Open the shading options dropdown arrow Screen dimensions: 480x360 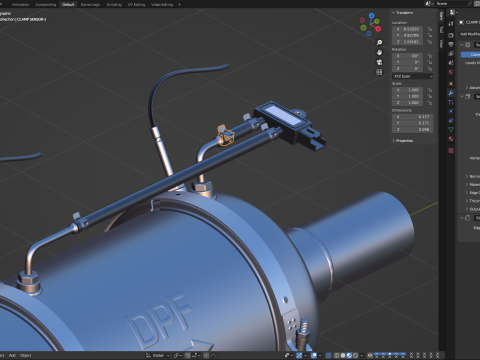point(362,355)
